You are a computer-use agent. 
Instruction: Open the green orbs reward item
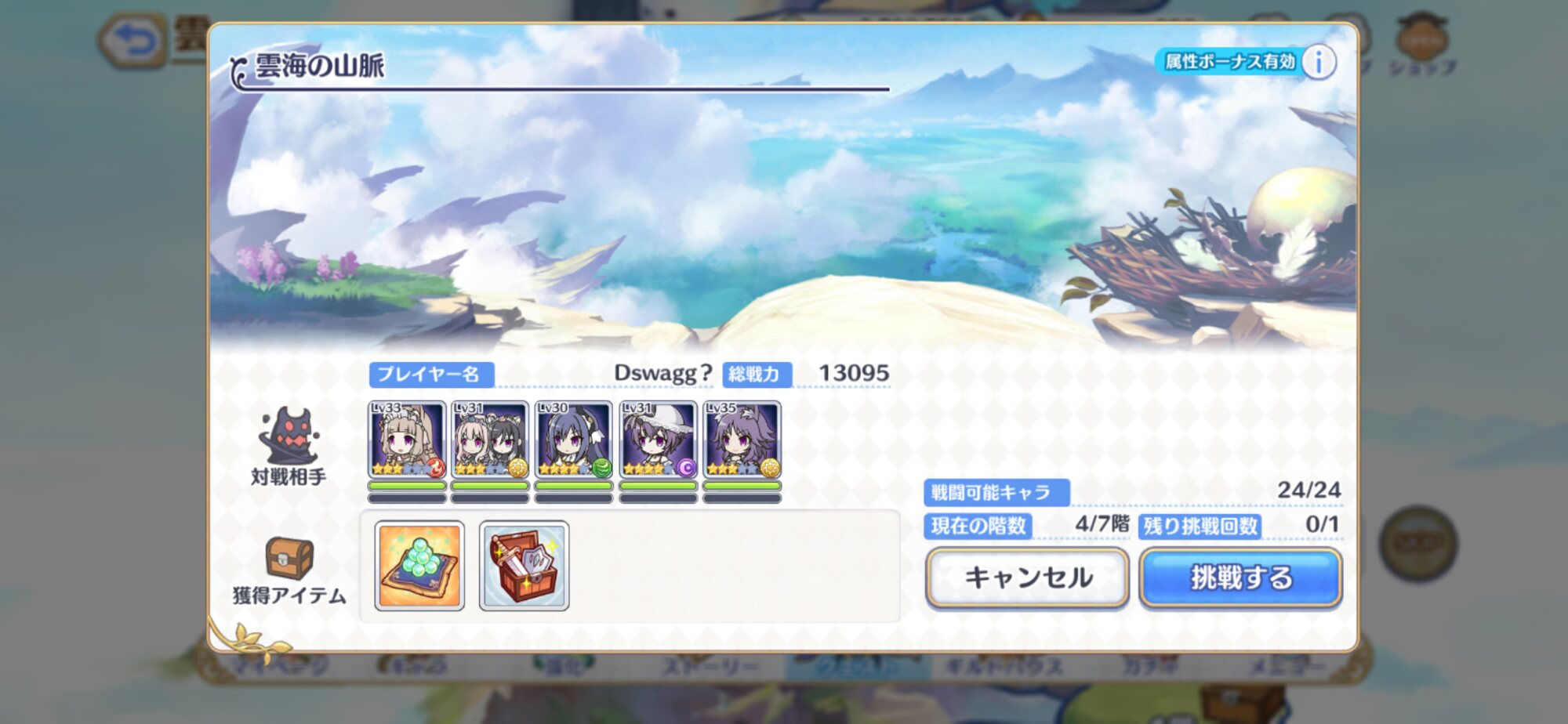point(419,566)
